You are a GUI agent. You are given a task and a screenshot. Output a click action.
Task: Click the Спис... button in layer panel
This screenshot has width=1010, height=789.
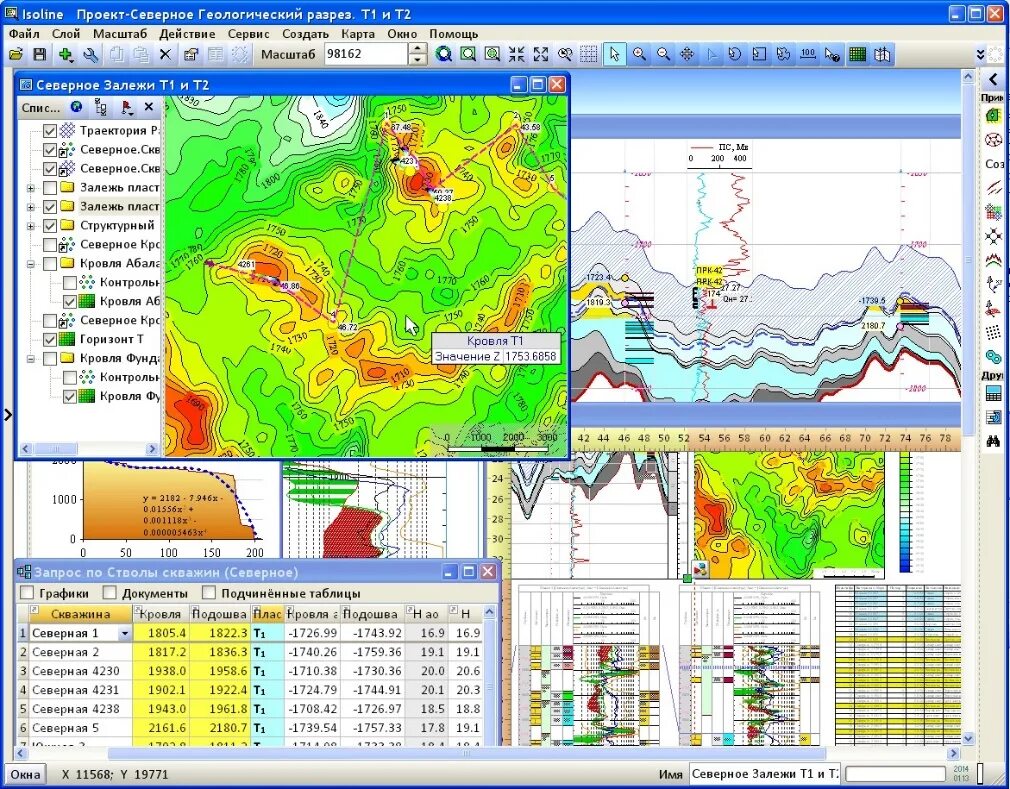point(40,107)
